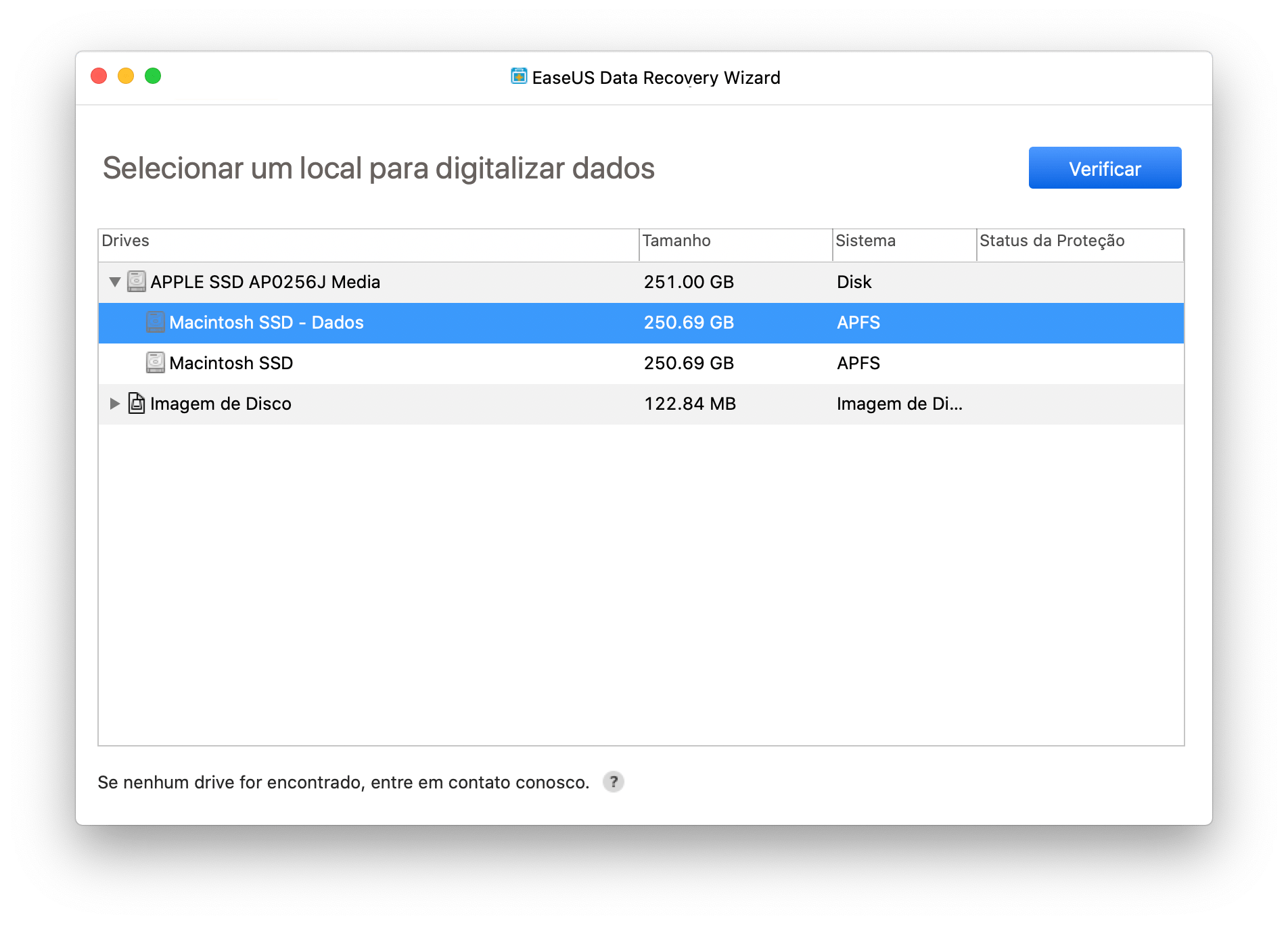Select the Imagem de Disco row

pos(641,404)
